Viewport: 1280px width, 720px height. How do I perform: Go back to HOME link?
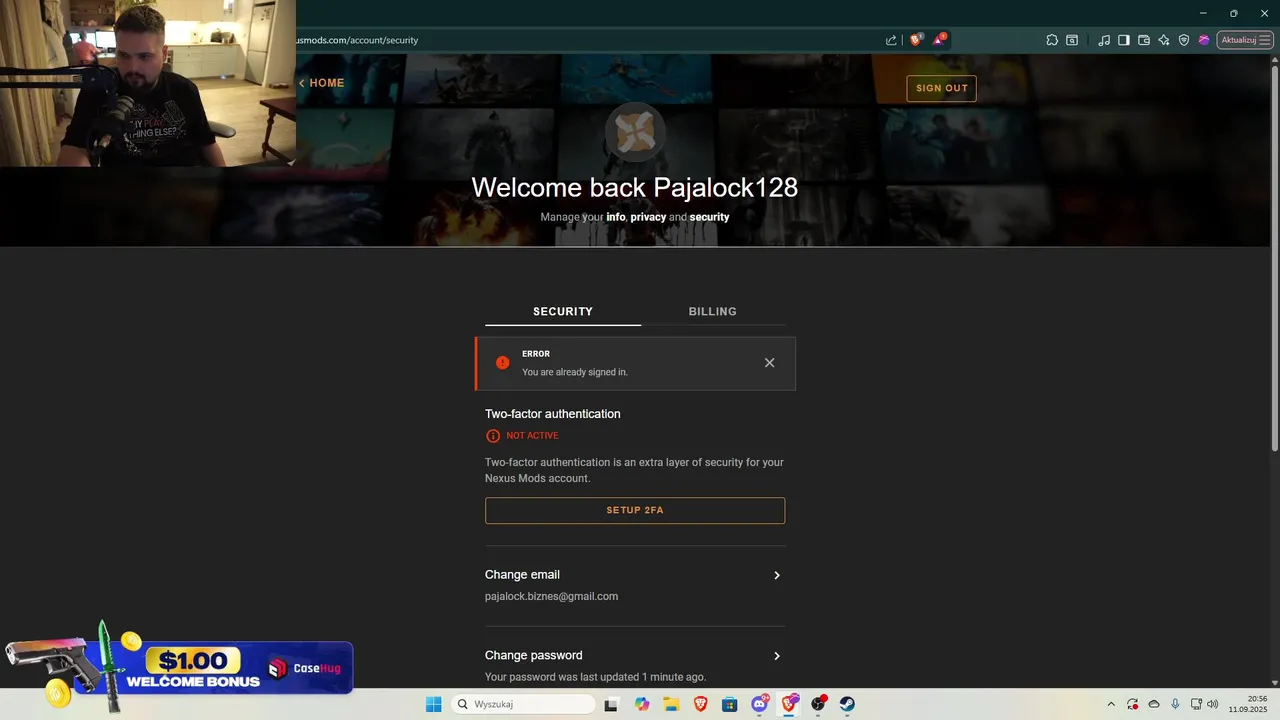322,83
